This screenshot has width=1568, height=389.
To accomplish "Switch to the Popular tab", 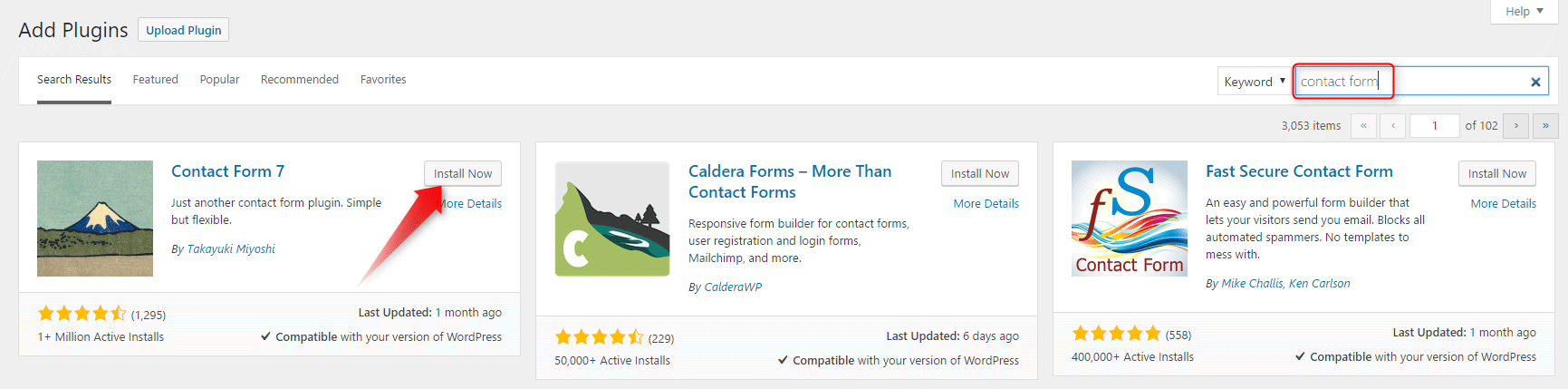I will pyautogui.click(x=219, y=80).
